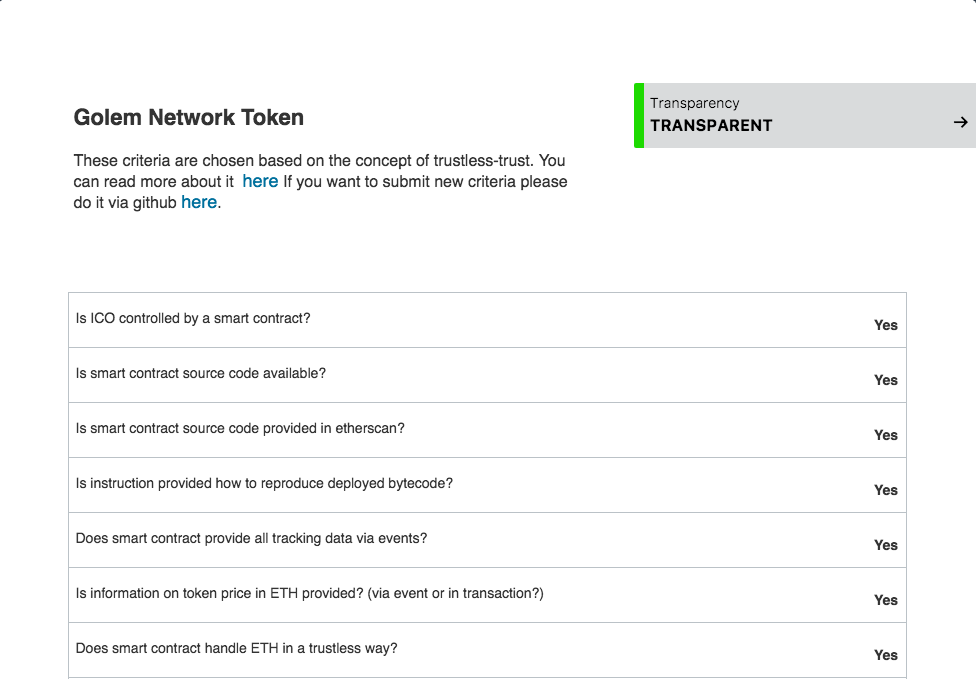
Task: Toggle the etherscan source code answer
Action: tap(885, 435)
